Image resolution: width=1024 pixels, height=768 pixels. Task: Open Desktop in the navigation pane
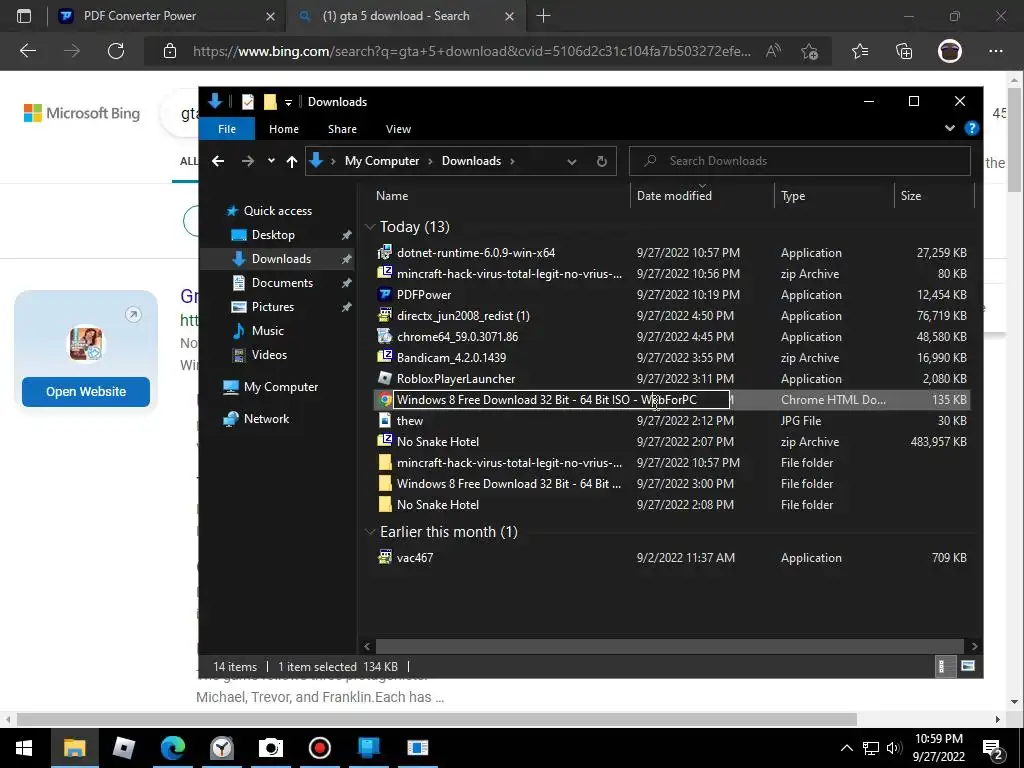click(273, 235)
